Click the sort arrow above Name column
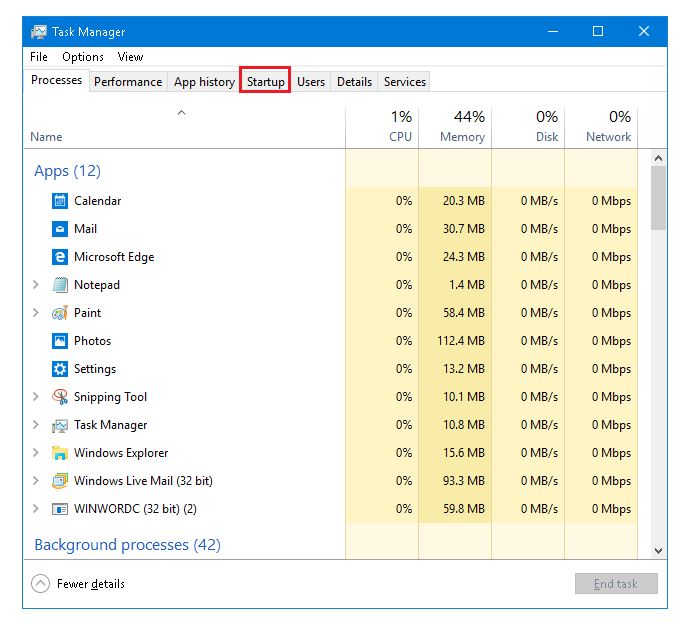 click(x=181, y=113)
